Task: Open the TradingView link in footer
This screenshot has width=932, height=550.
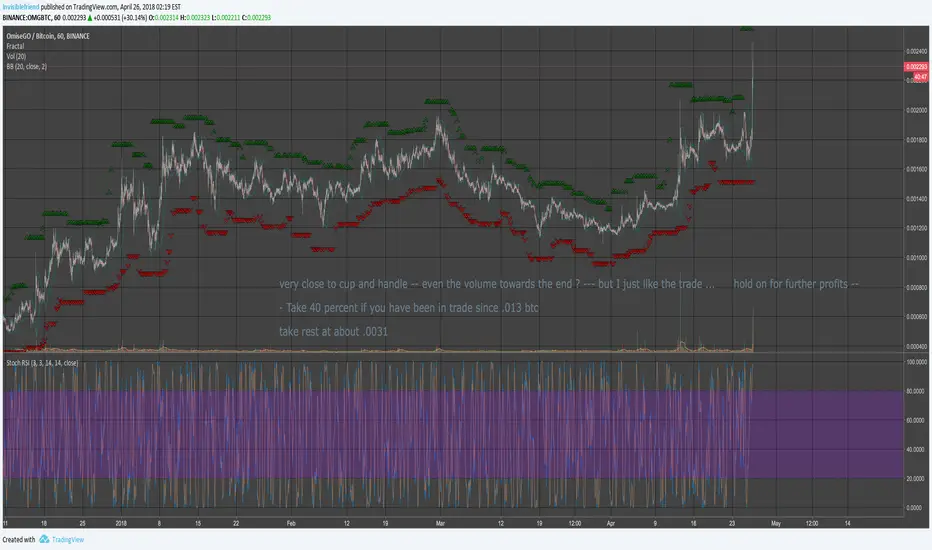Action: (68, 540)
